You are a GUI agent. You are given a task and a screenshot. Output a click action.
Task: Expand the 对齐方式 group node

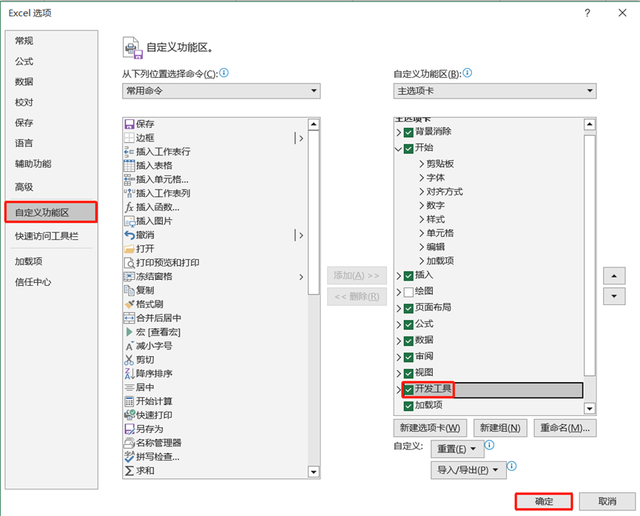[422, 192]
